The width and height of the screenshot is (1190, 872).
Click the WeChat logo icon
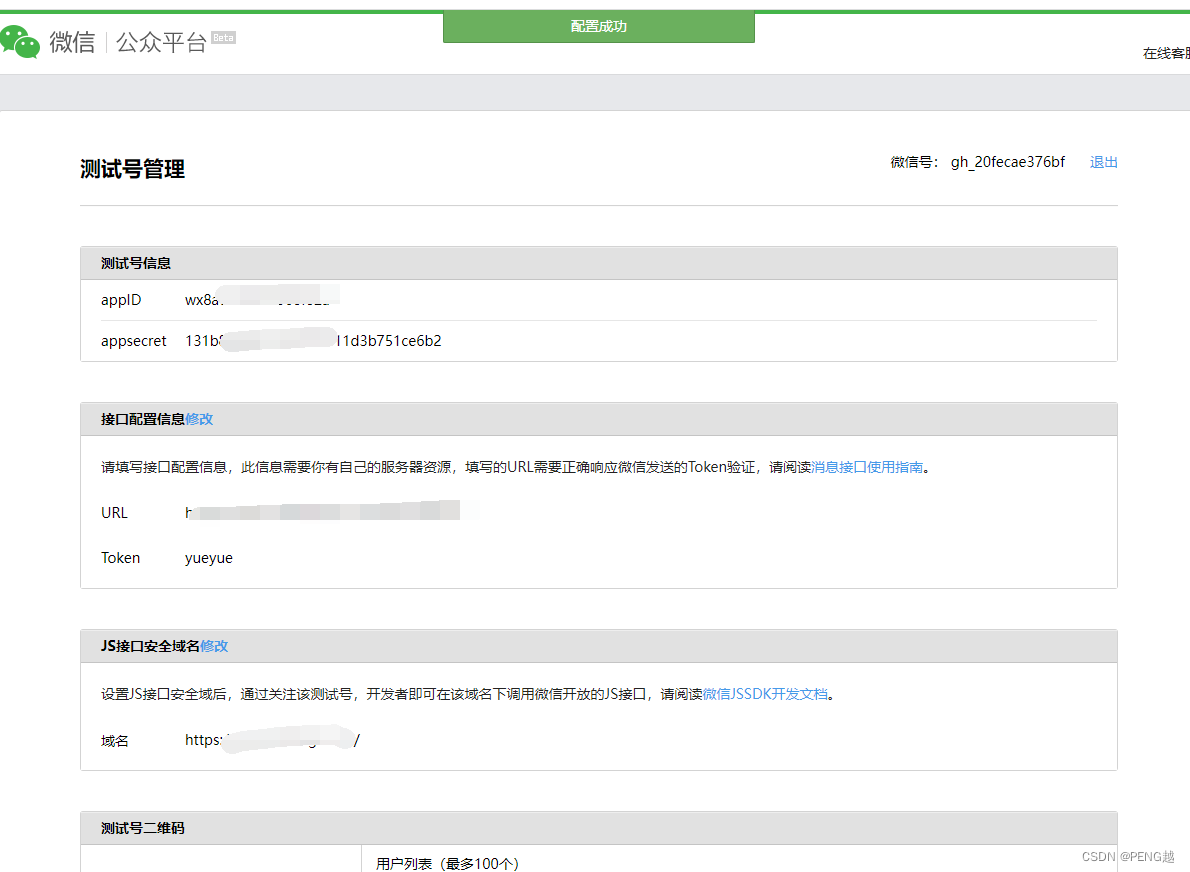pos(20,42)
